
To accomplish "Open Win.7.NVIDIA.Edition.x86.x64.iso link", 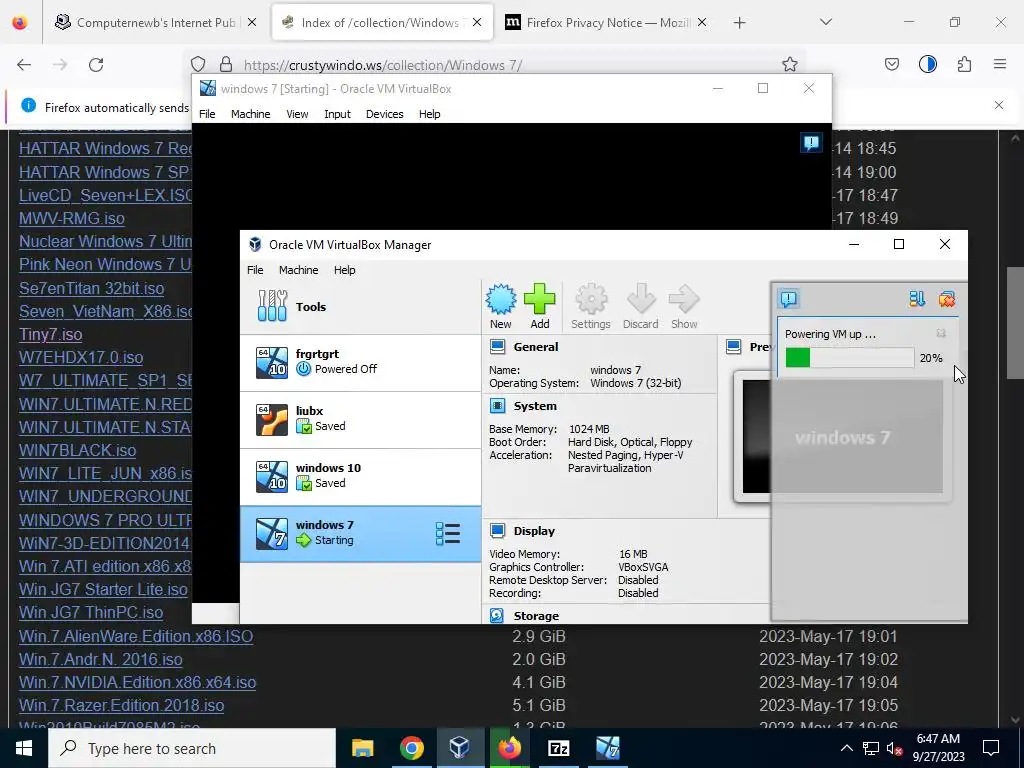I will click(137, 682).
